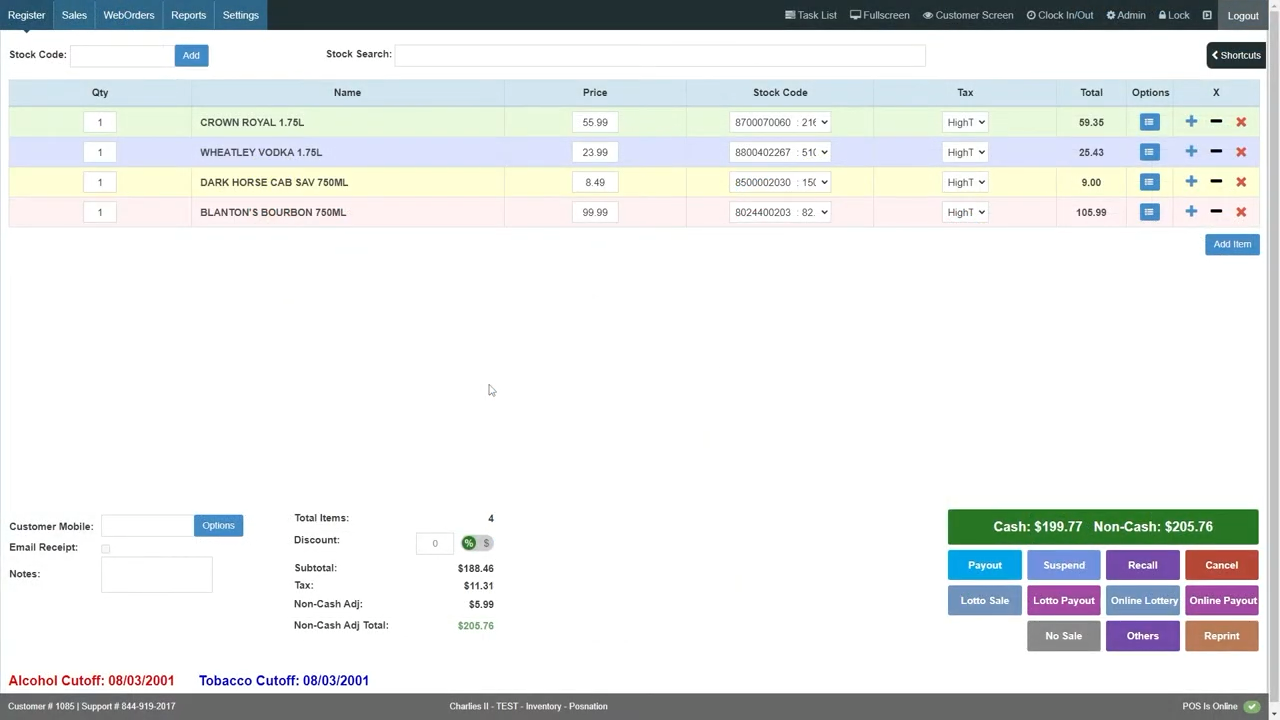Open tax dropdown for WHEATLEY VODKA row
The height and width of the screenshot is (720, 1280).
pyautogui.click(x=965, y=152)
